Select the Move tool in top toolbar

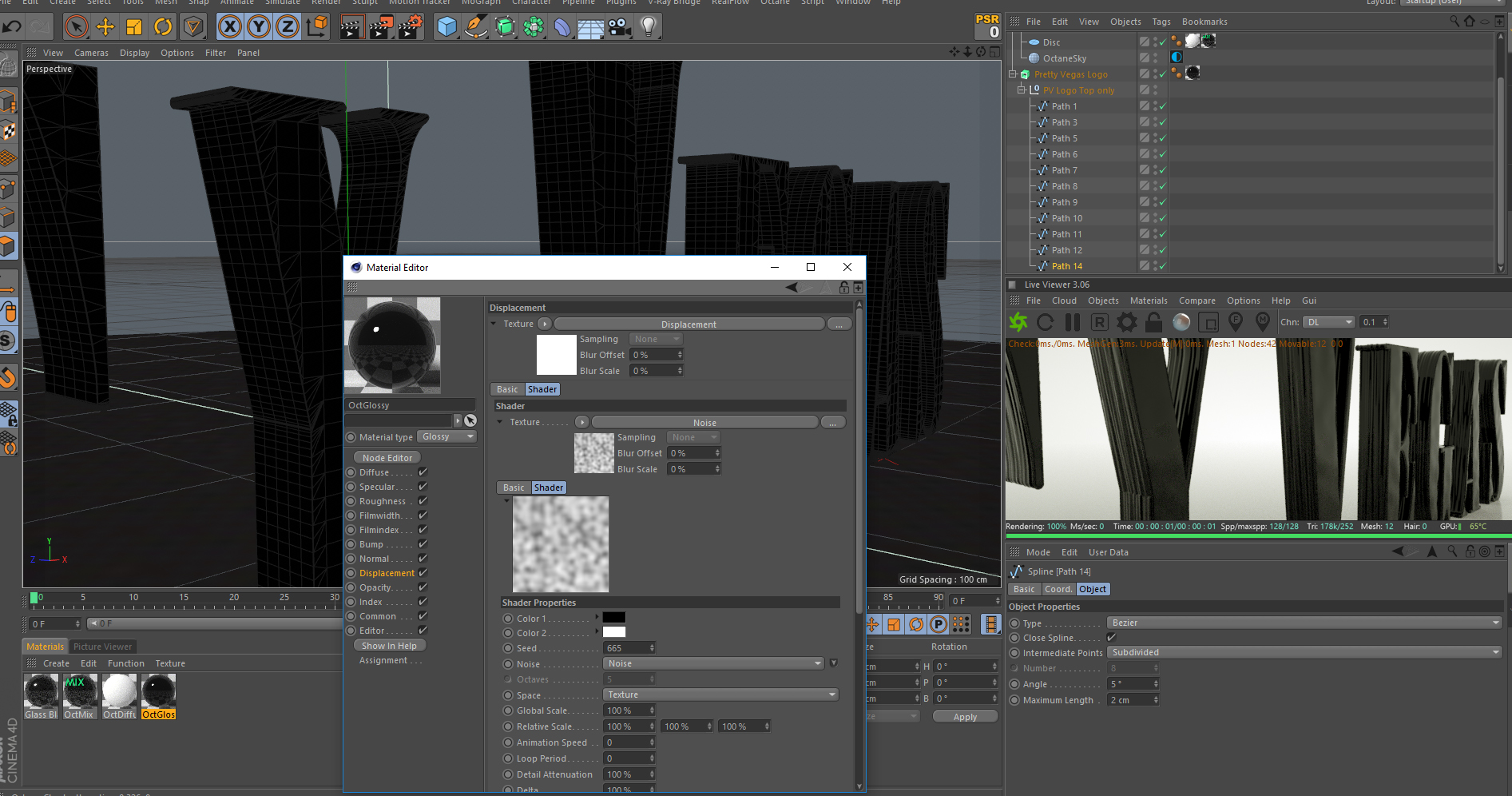[105, 27]
